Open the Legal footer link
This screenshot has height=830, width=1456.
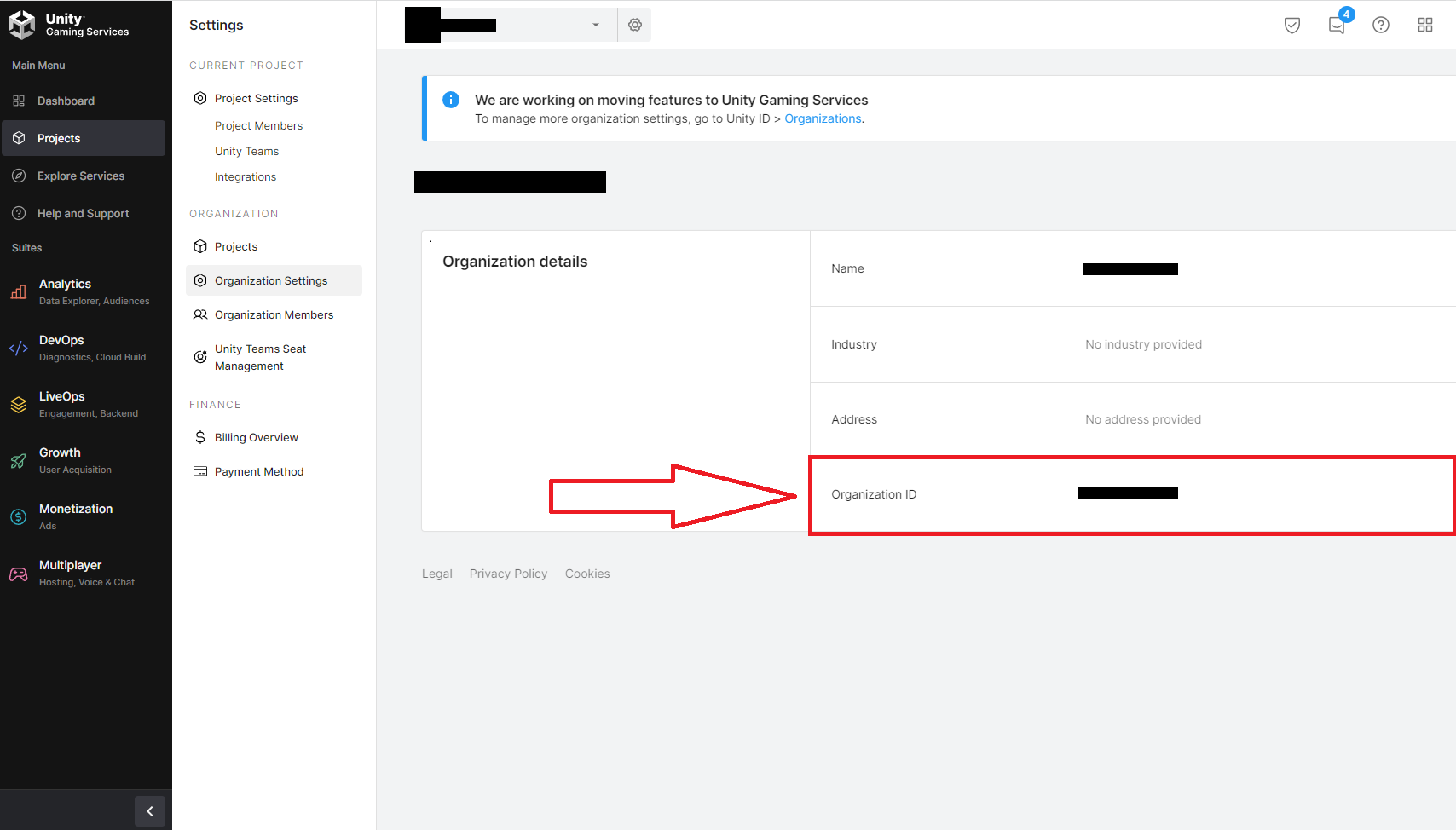click(x=437, y=574)
